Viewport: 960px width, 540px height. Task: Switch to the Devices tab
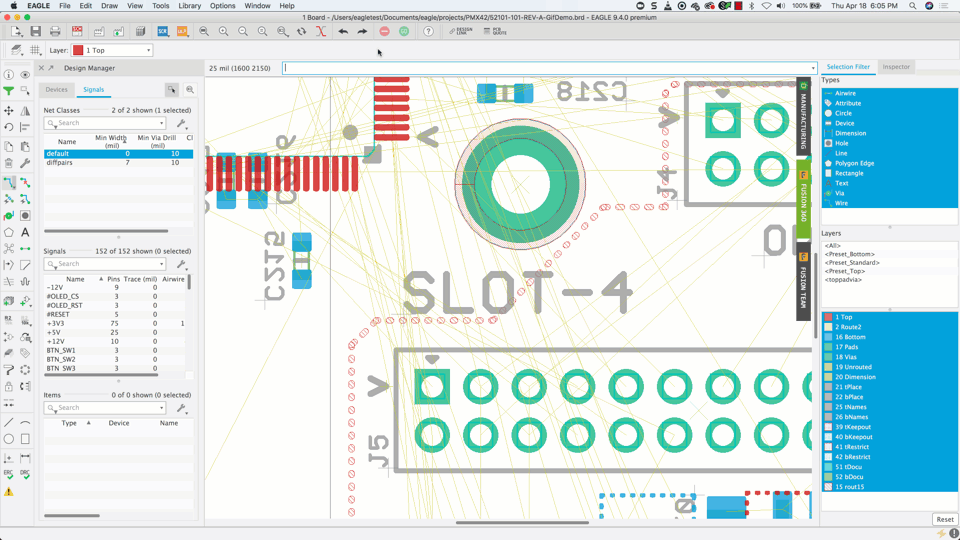pyautogui.click(x=56, y=90)
